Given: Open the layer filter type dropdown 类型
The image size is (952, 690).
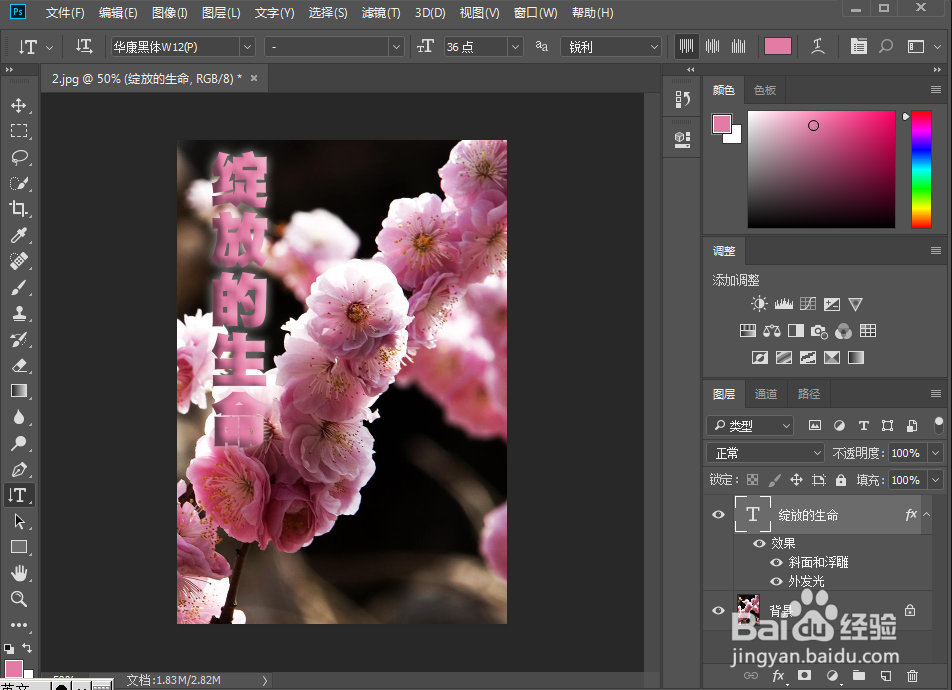Looking at the screenshot, I should [x=750, y=426].
